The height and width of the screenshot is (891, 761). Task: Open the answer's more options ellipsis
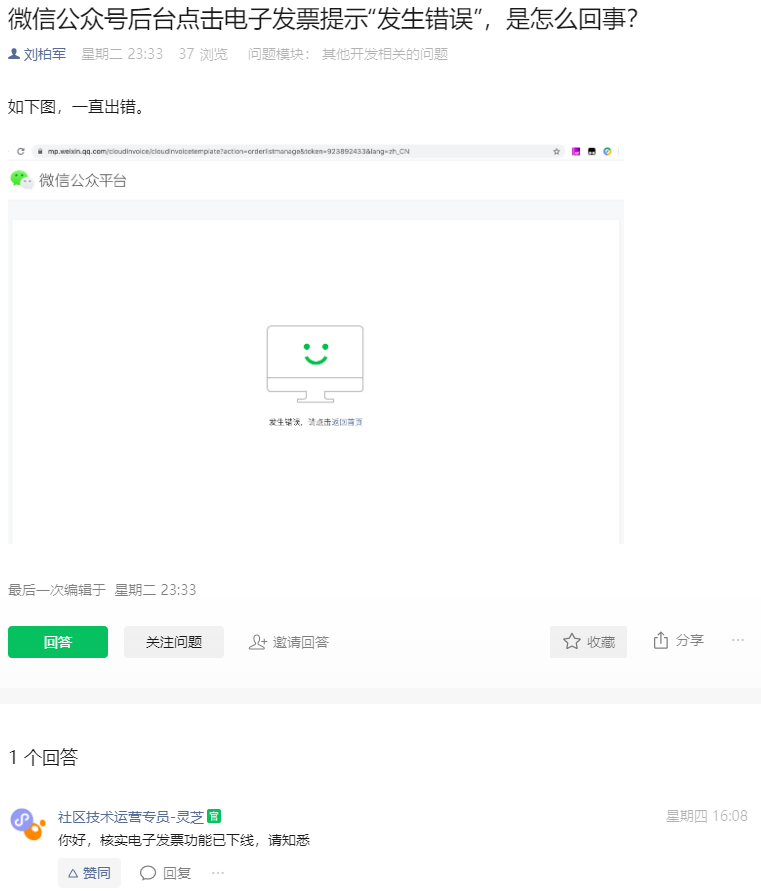click(x=218, y=873)
